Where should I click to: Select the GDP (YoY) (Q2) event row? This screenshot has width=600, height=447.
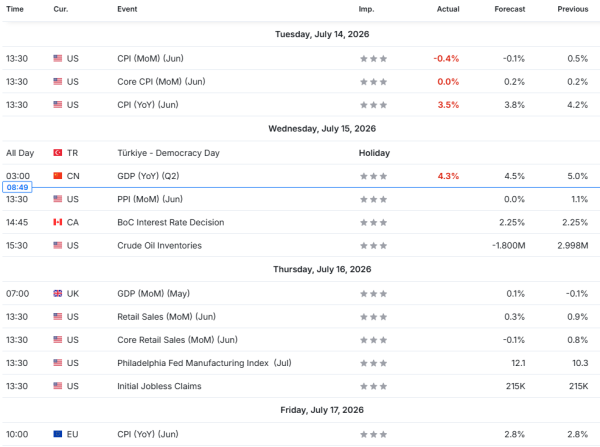301,176
